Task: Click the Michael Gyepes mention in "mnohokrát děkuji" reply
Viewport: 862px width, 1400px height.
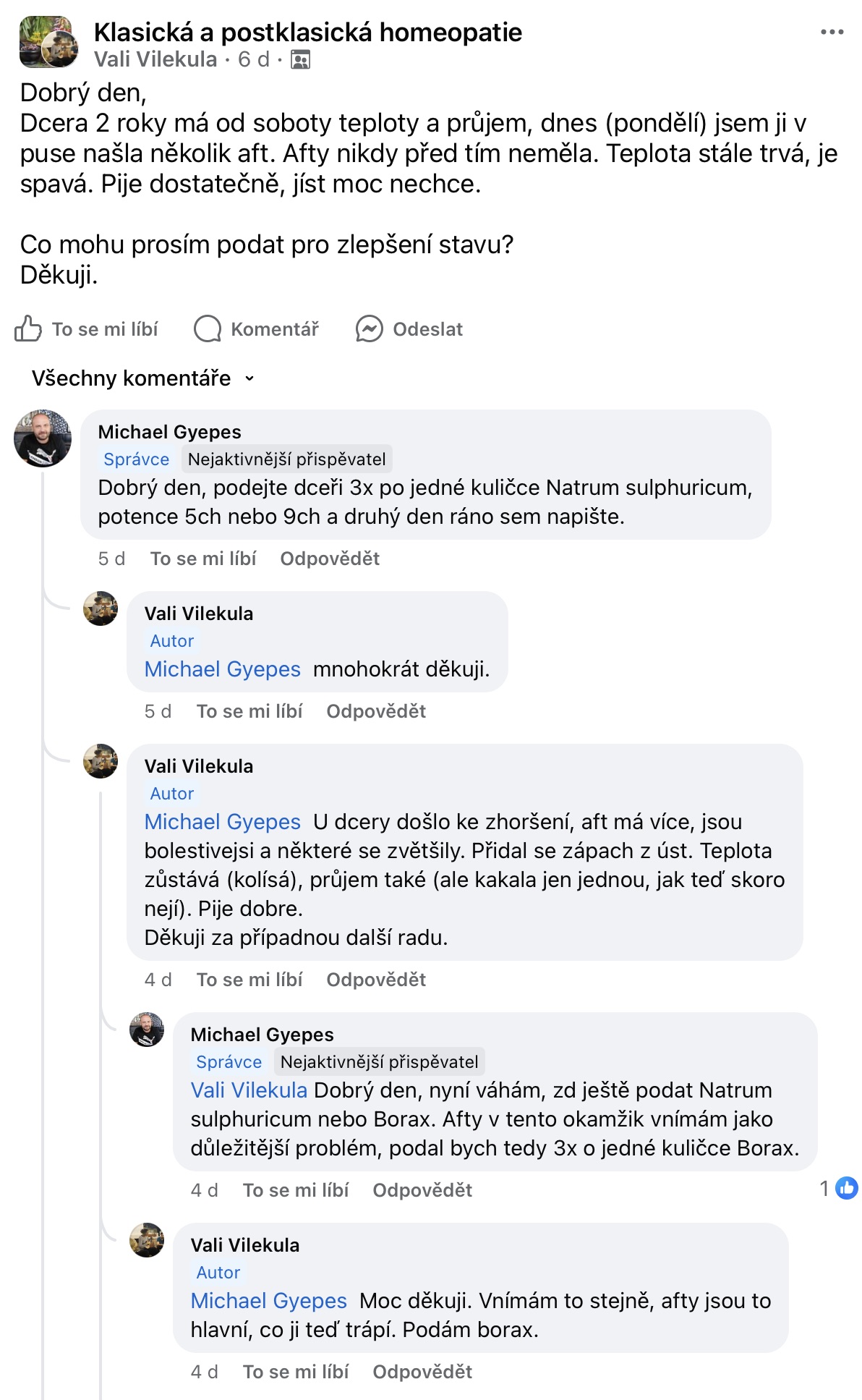Action: coord(222,669)
